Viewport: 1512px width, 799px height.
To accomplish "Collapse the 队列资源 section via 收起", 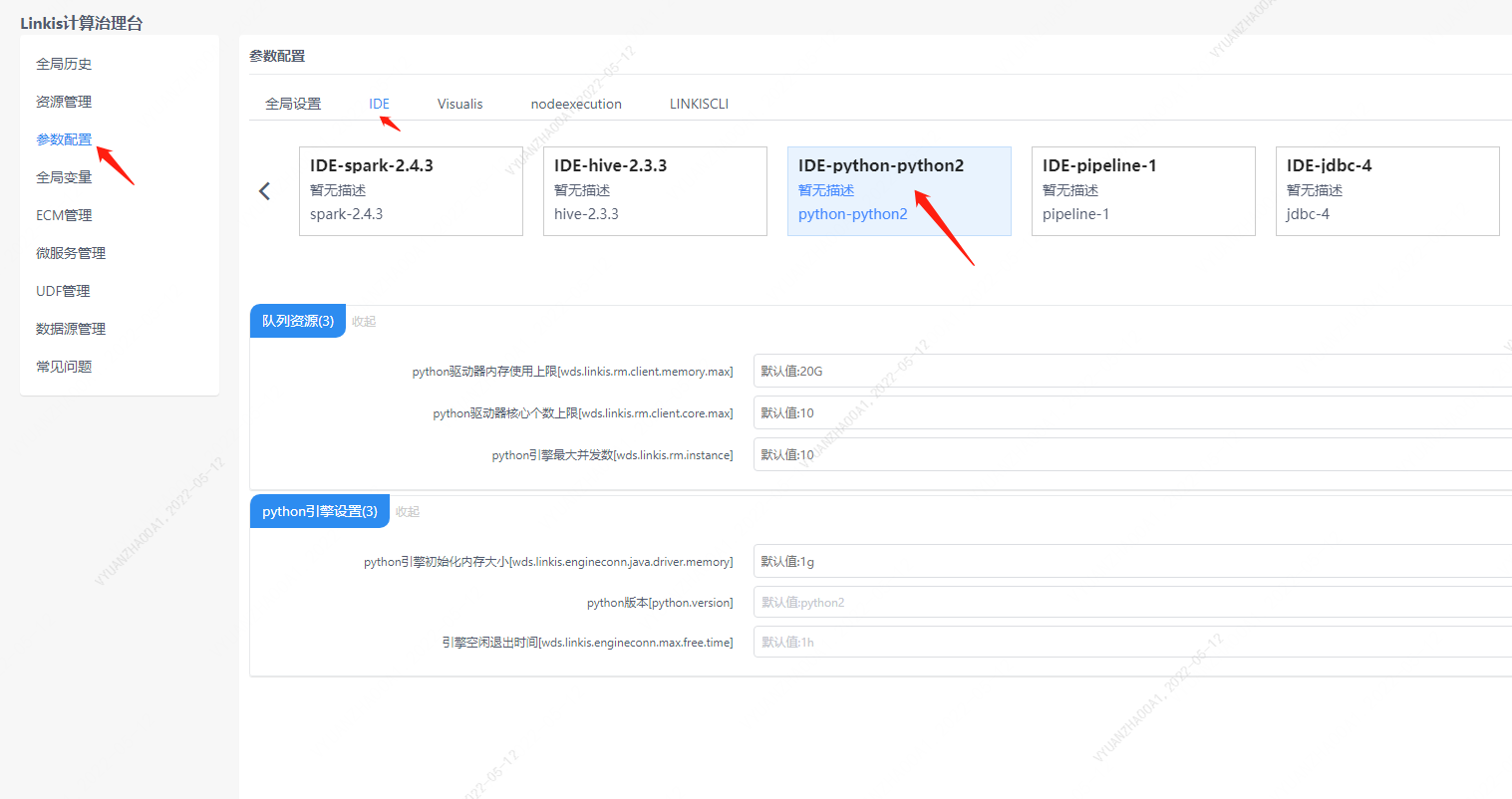I will coord(363,320).
